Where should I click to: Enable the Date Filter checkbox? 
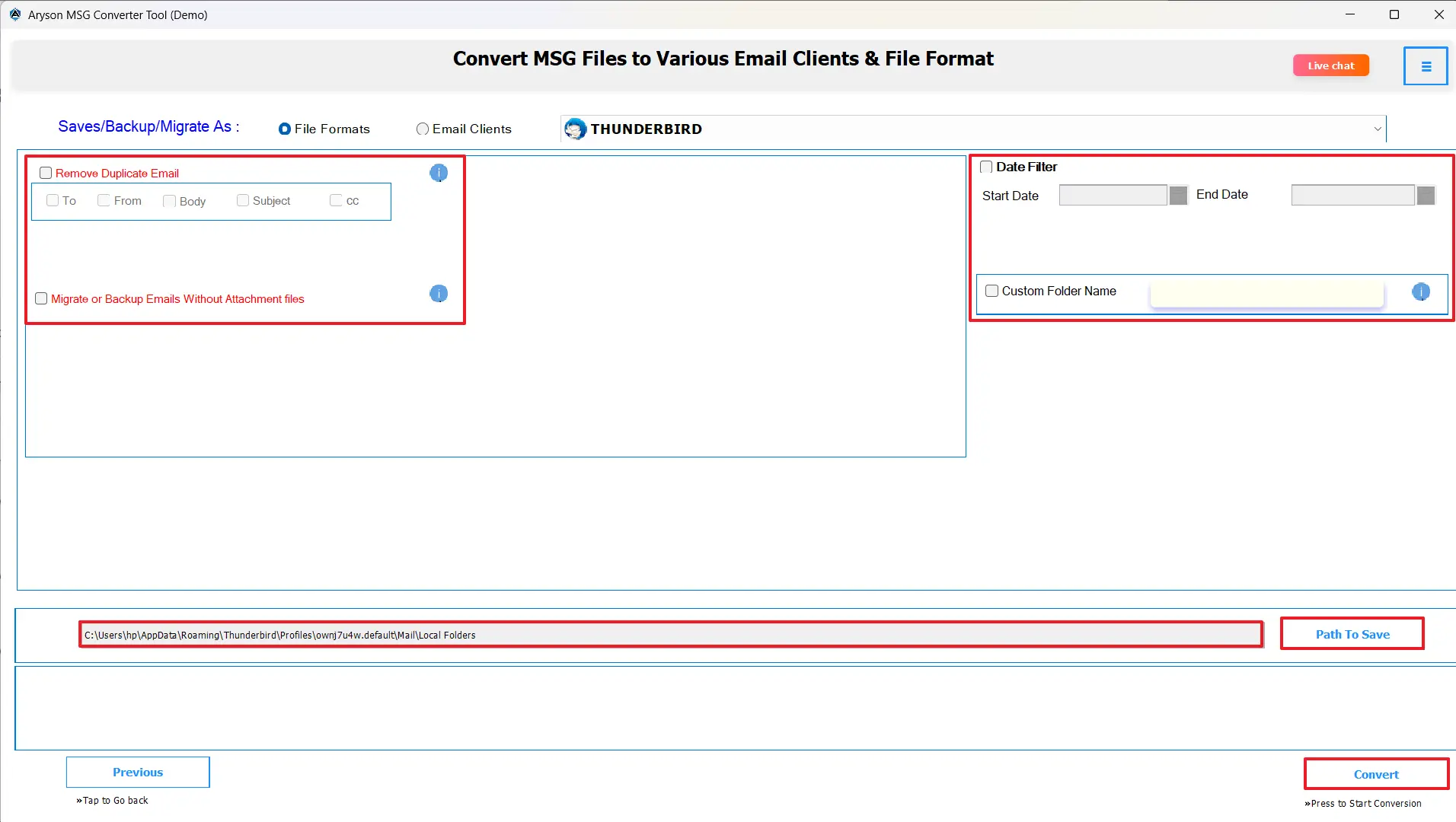(986, 167)
